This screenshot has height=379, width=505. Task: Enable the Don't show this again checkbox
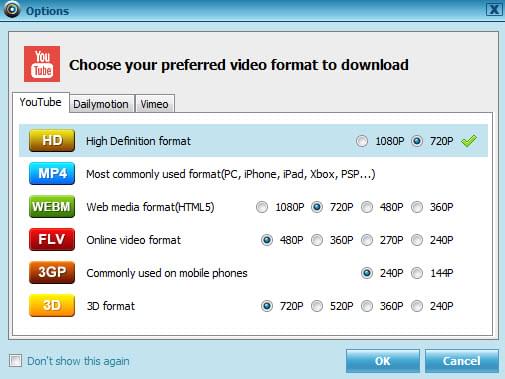(x=15, y=361)
